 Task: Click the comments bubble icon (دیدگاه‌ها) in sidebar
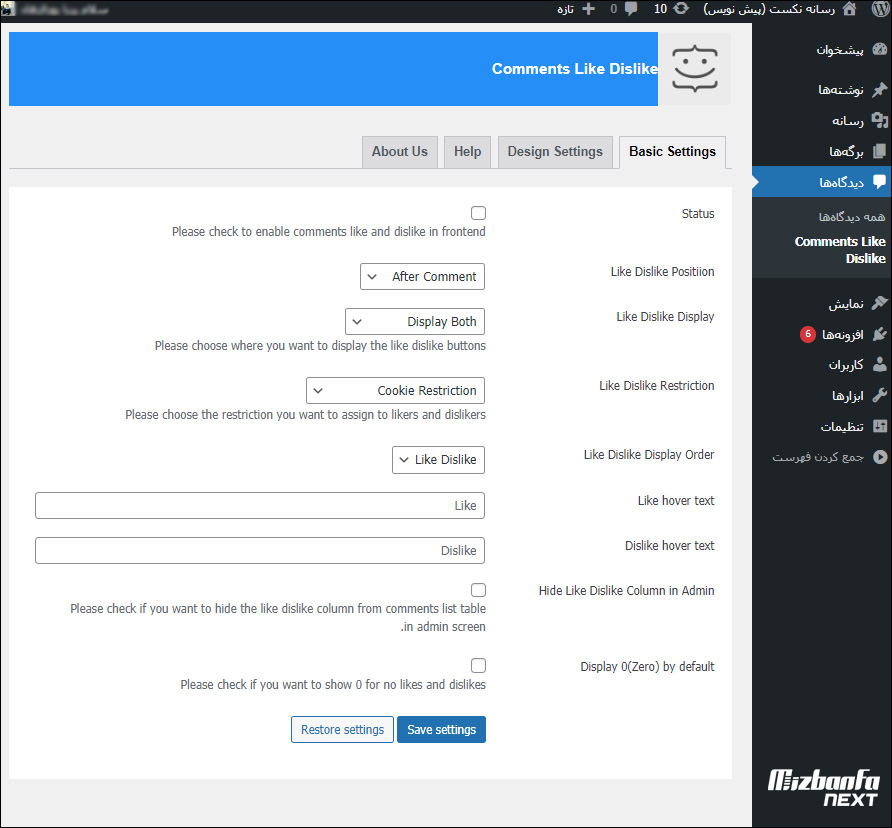pyautogui.click(x=879, y=182)
